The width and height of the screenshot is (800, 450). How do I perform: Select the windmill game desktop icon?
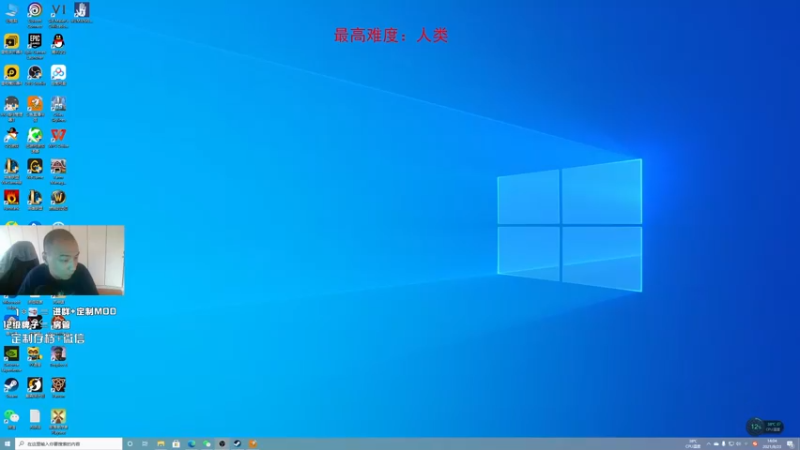[58, 419]
